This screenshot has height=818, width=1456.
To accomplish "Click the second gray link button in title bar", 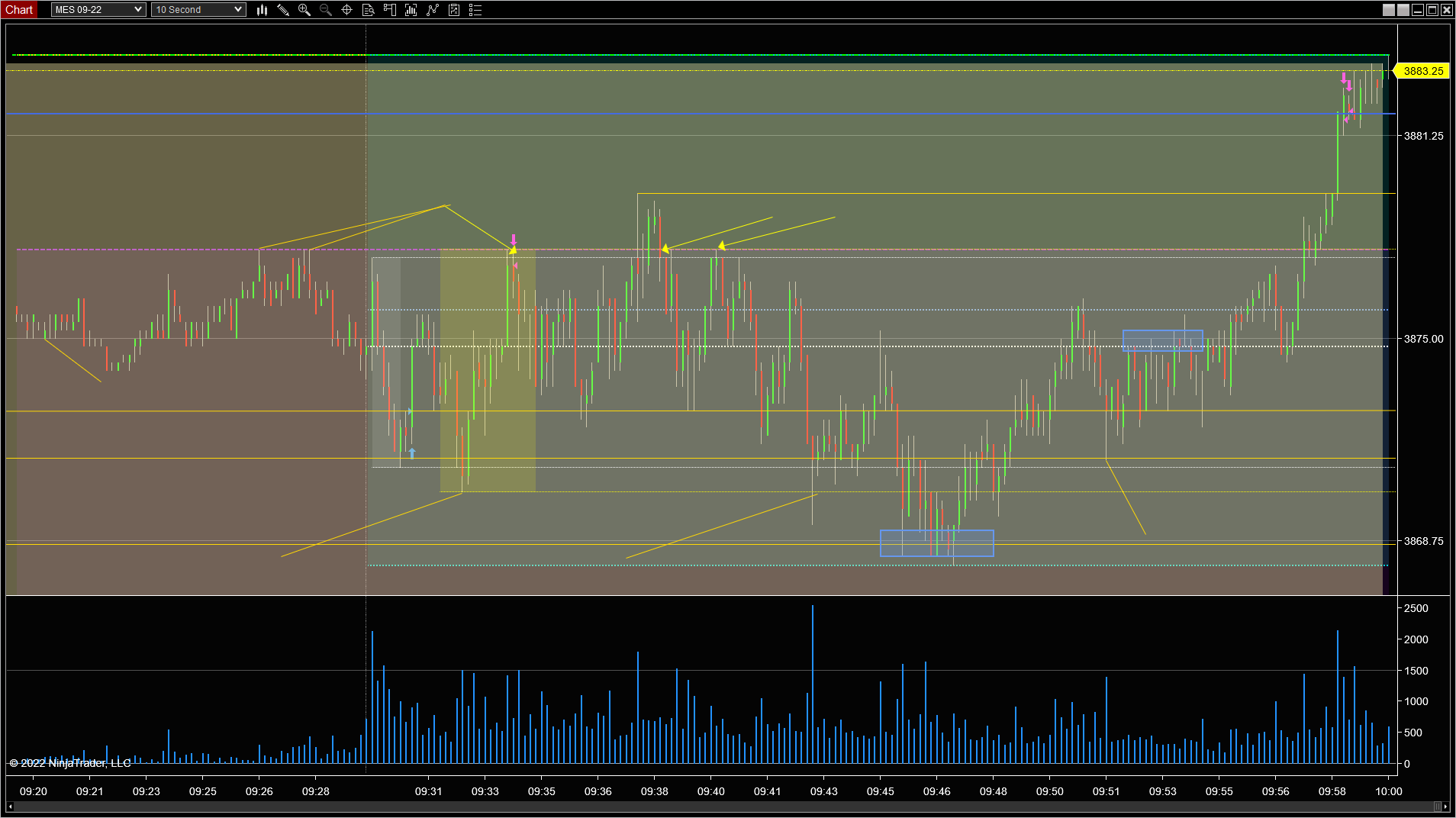I will (x=1403, y=10).
